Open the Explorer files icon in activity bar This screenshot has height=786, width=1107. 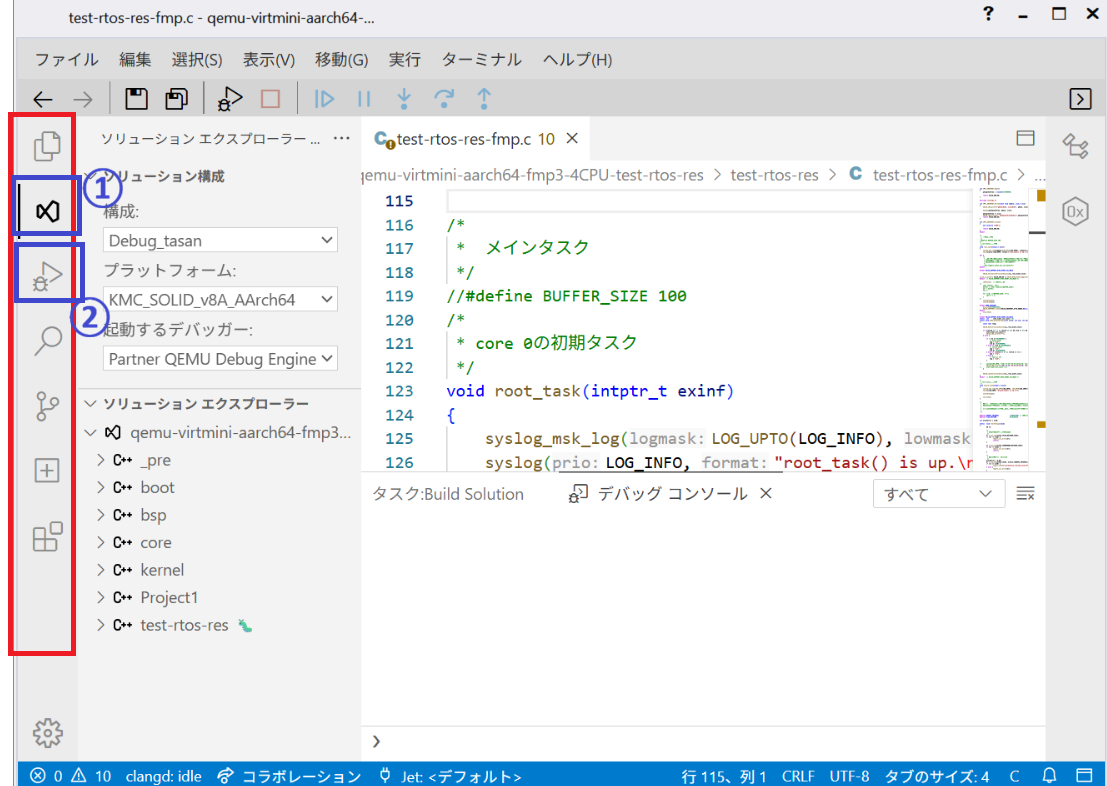[47, 147]
